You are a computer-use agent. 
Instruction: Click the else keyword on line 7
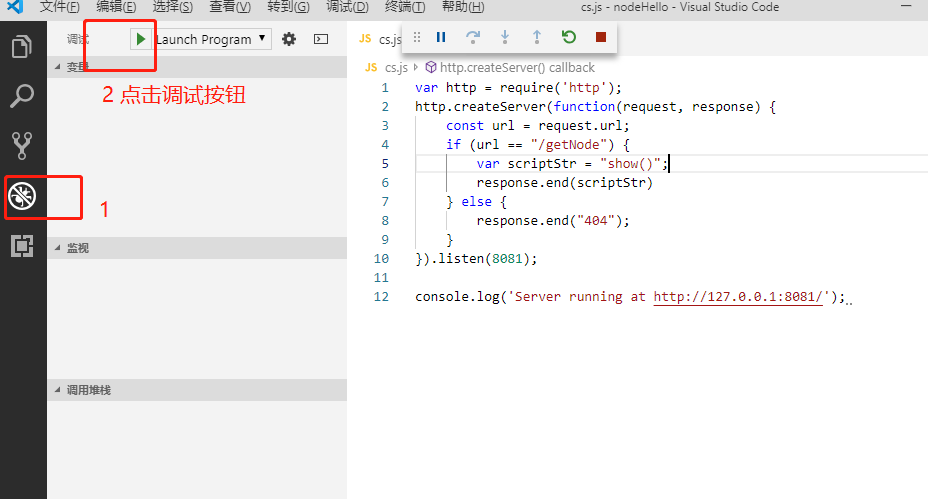476,202
